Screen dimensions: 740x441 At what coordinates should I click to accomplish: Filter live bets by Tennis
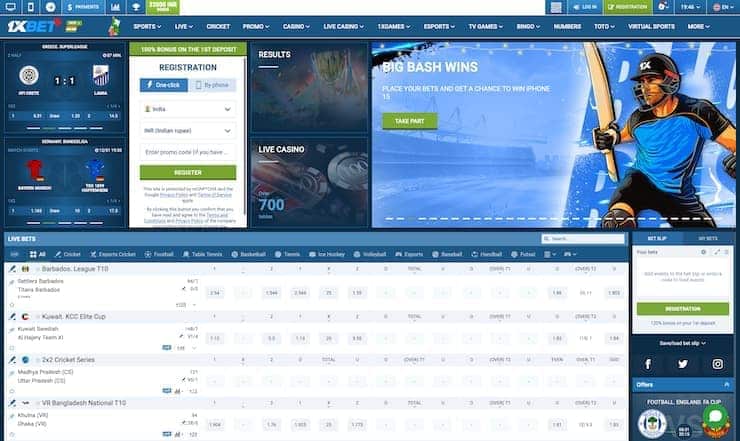coord(287,254)
